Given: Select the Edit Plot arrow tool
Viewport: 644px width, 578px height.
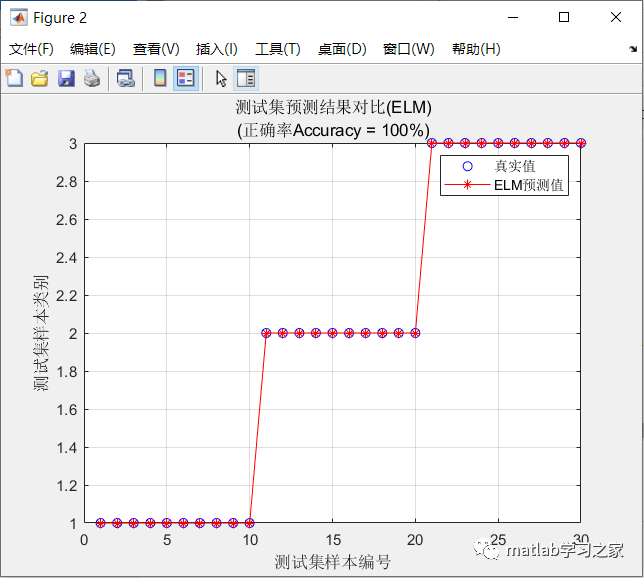Looking at the screenshot, I should coord(221,78).
